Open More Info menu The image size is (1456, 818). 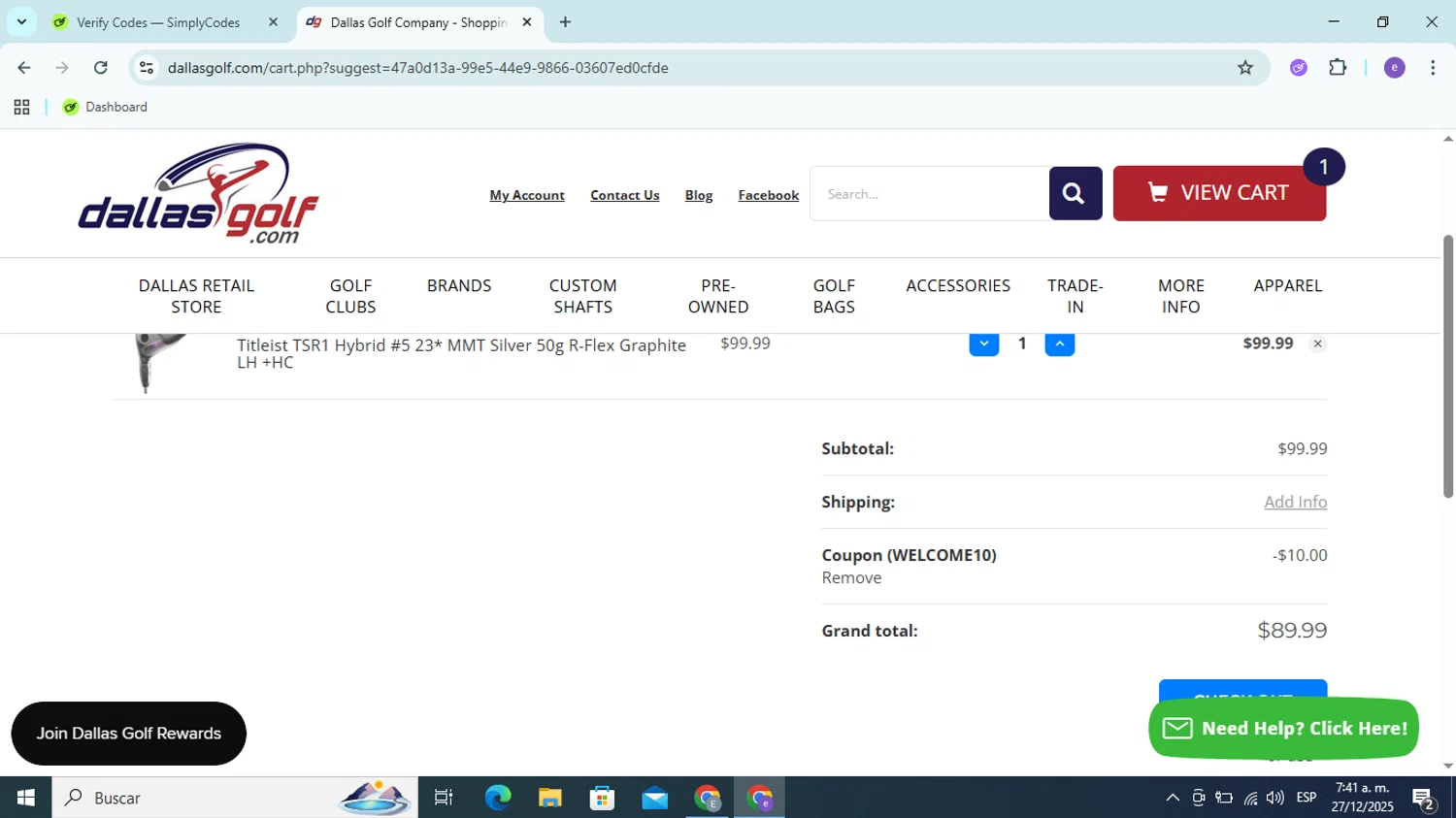[x=1181, y=296]
